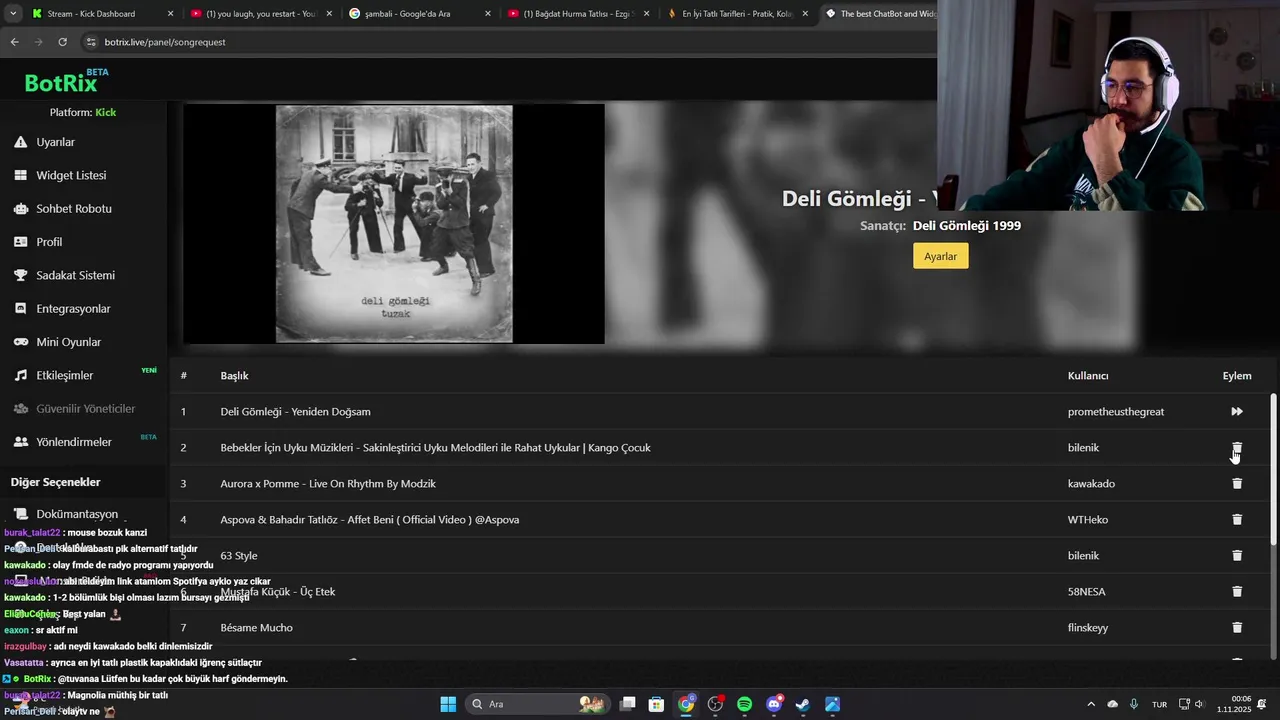
Task: Open Dokümantasyon in the sidebar
Action: coord(77,514)
